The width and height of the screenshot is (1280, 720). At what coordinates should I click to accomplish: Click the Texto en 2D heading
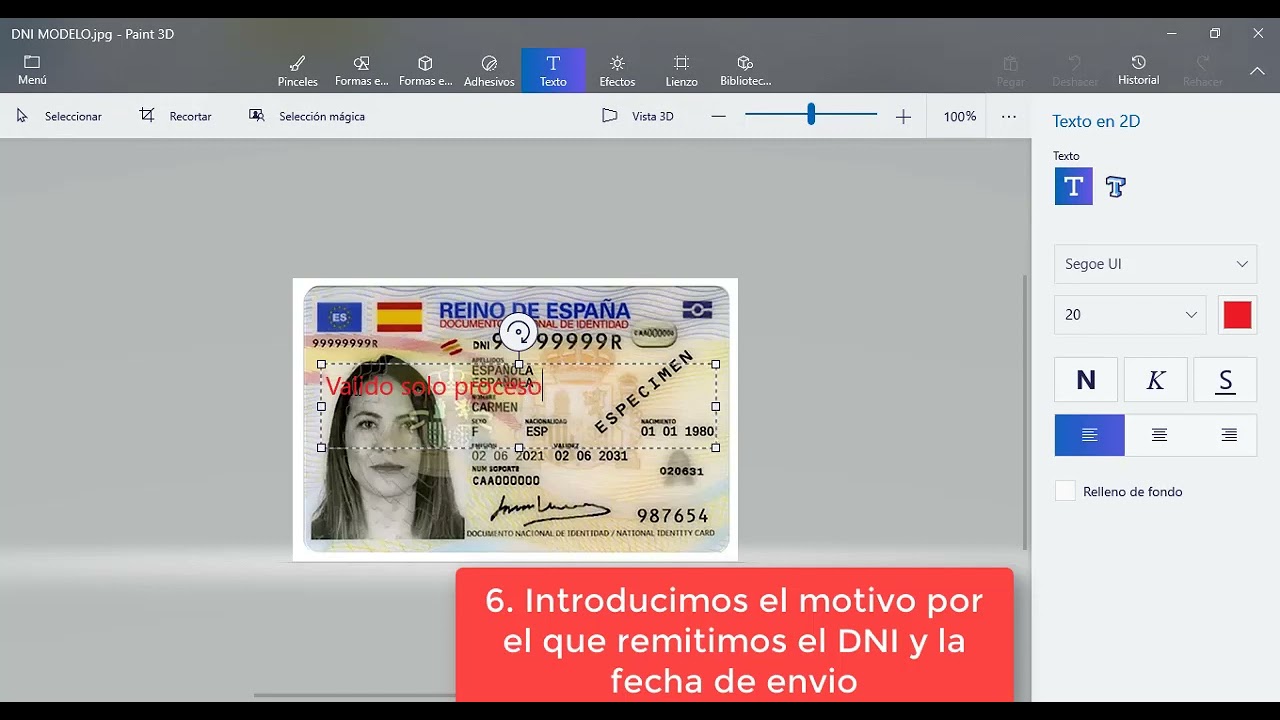click(1096, 121)
